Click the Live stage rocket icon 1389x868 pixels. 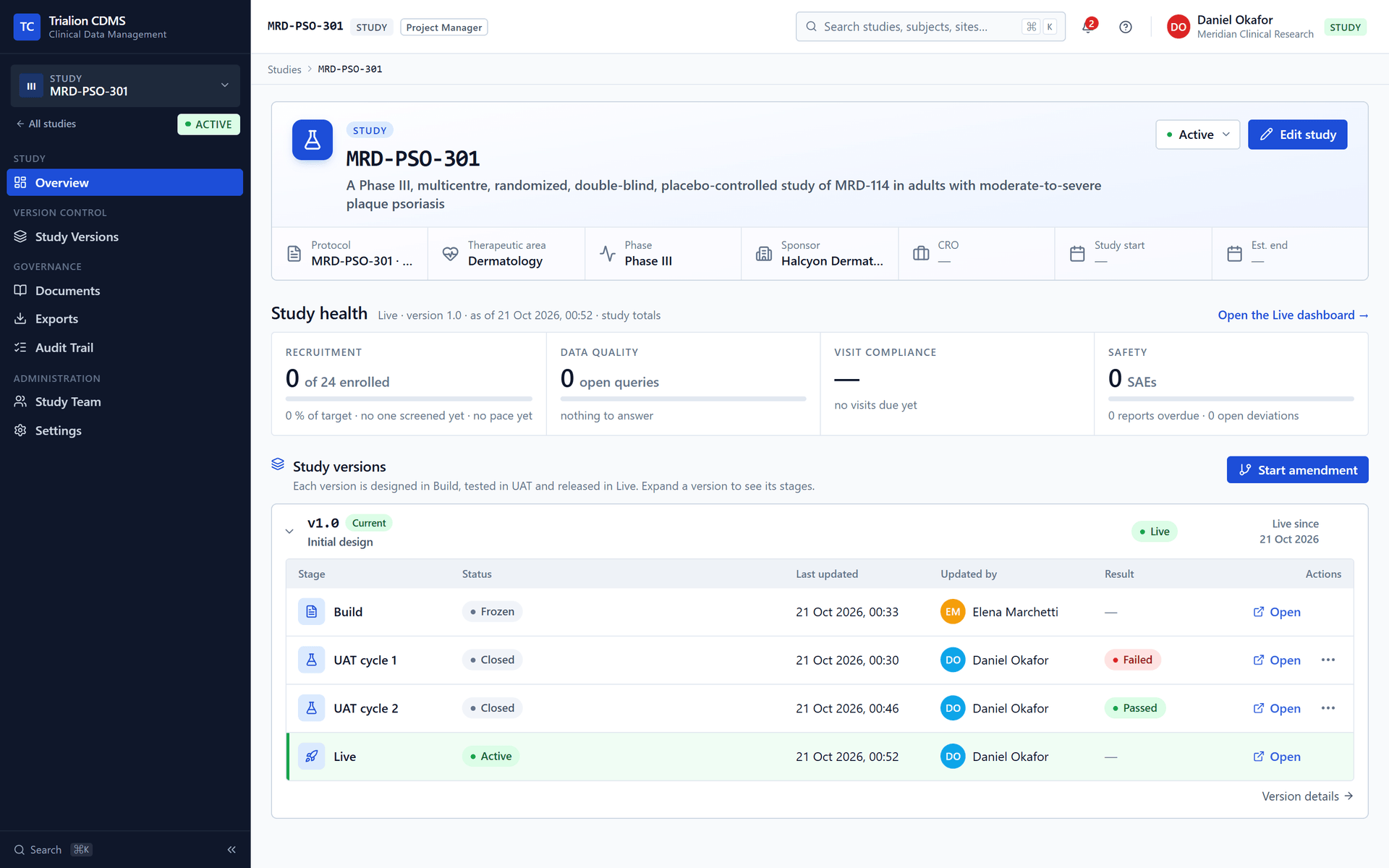(x=311, y=757)
